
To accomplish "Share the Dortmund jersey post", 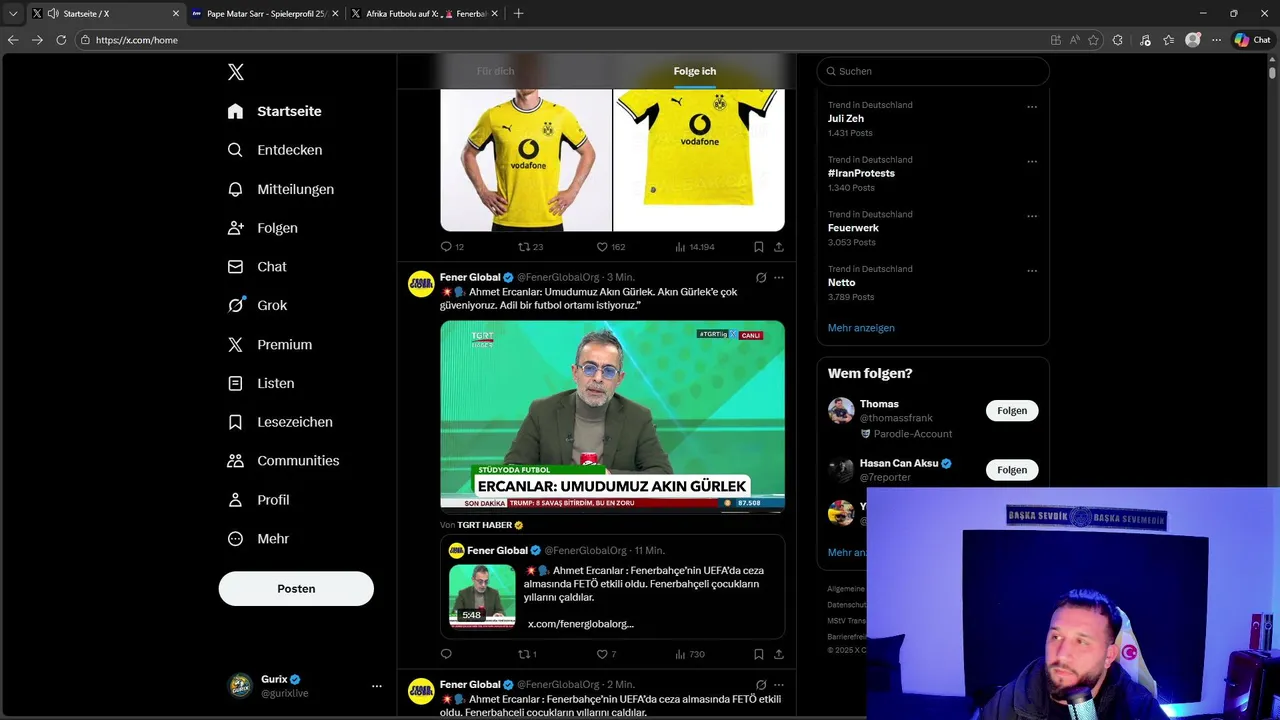I will tap(779, 247).
